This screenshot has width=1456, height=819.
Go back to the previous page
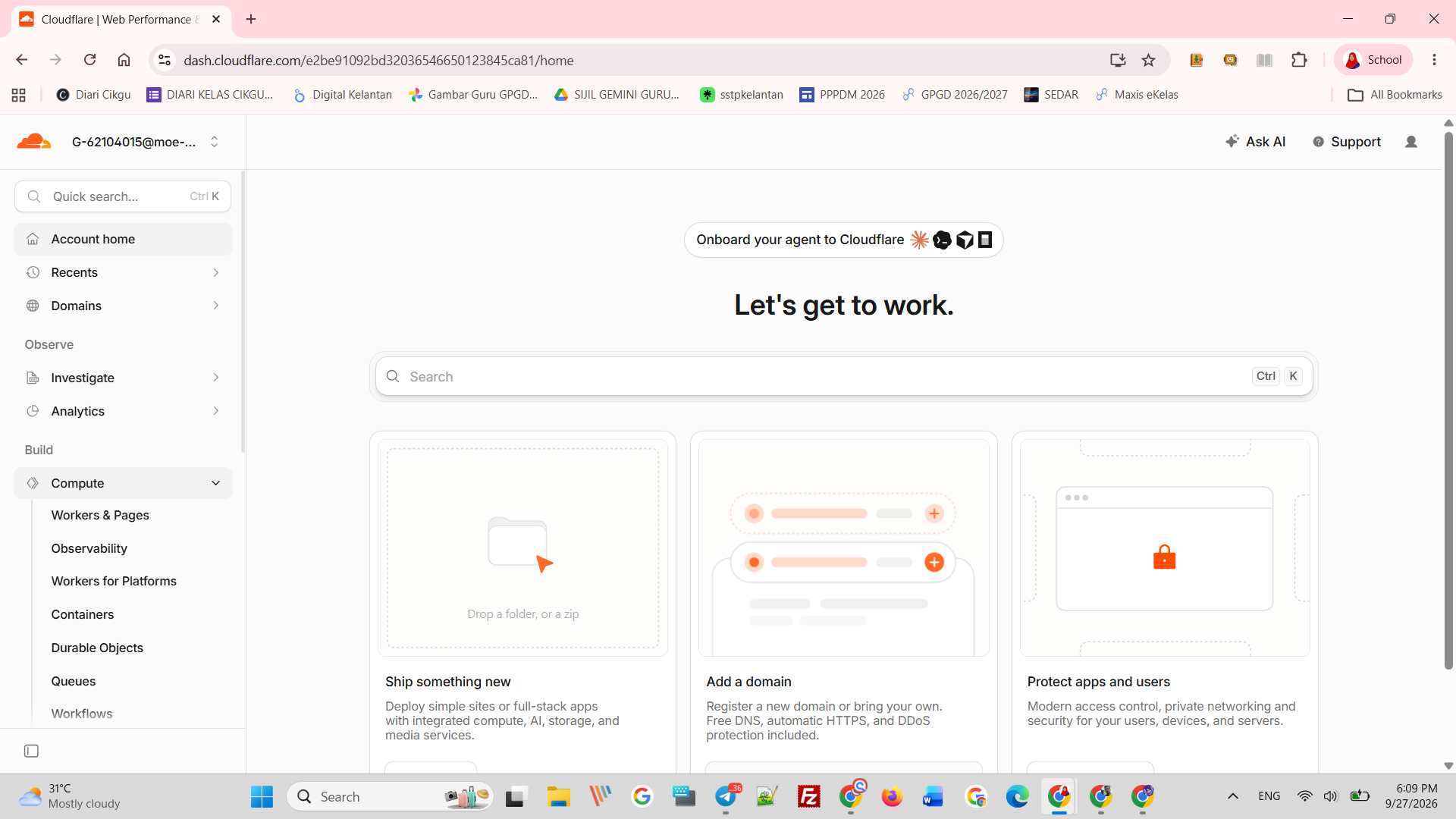tap(21, 60)
